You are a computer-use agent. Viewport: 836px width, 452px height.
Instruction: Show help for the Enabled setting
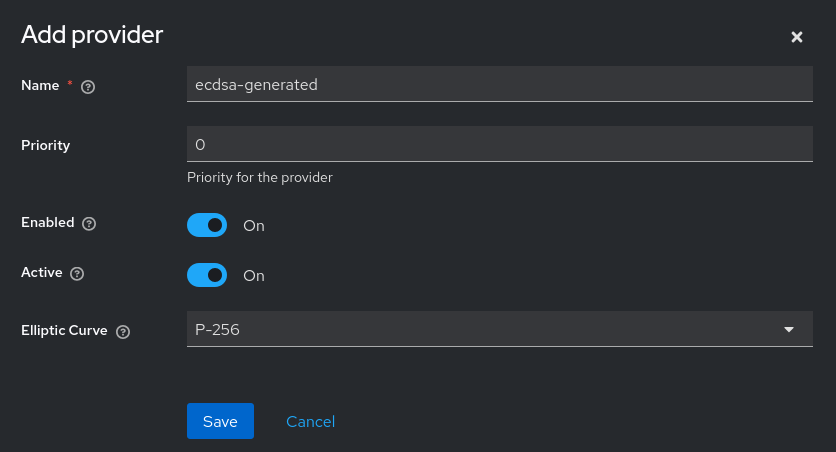tap(89, 224)
